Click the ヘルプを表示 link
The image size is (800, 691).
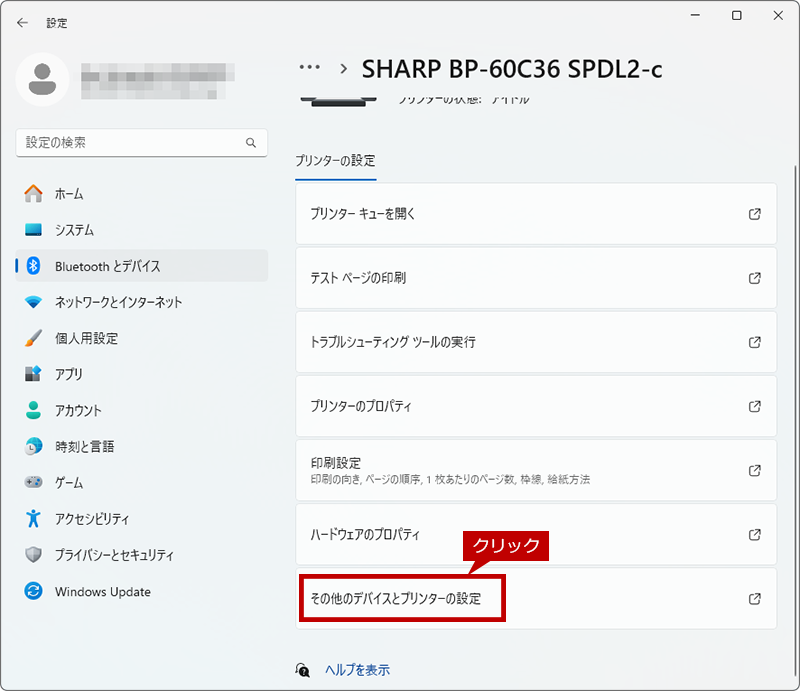(357, 670)
